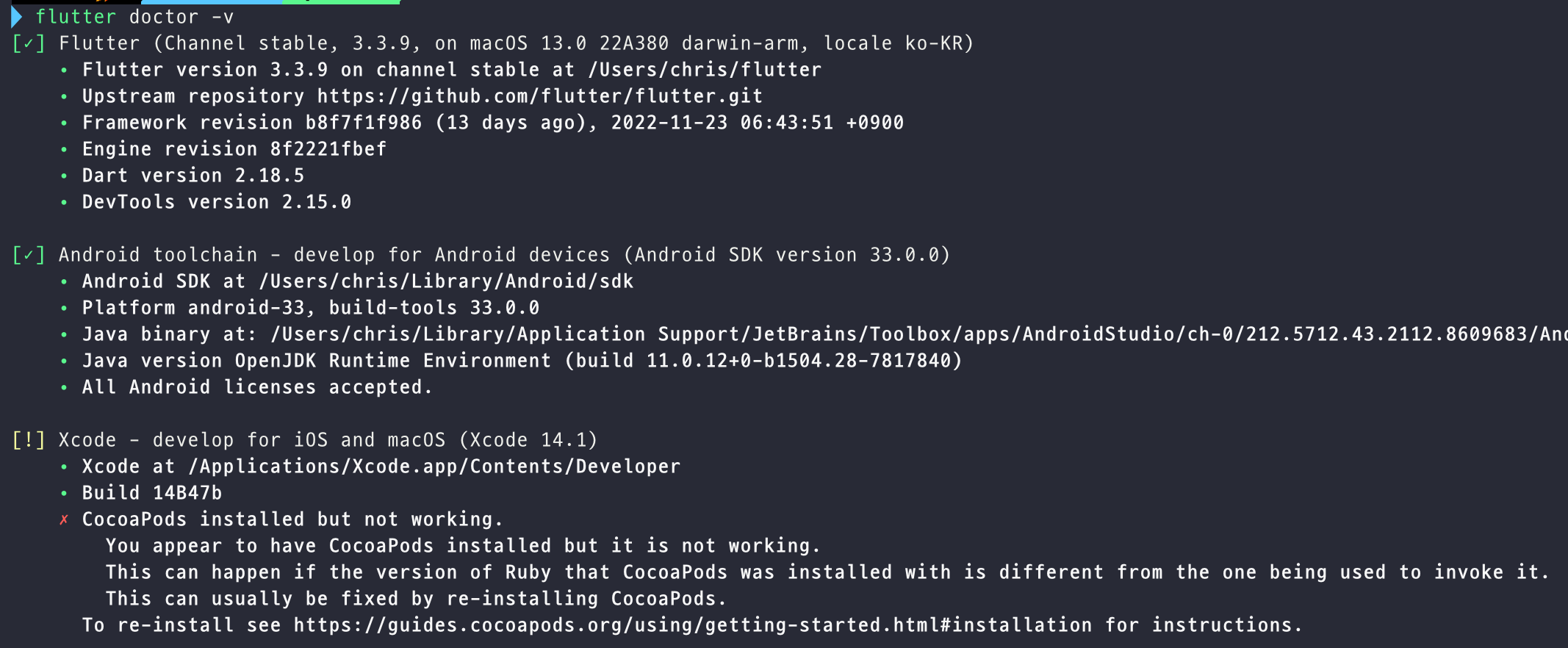Click the All Android licenses accepted line
This screenshot has width=1568, height=648.
point(257,387)
